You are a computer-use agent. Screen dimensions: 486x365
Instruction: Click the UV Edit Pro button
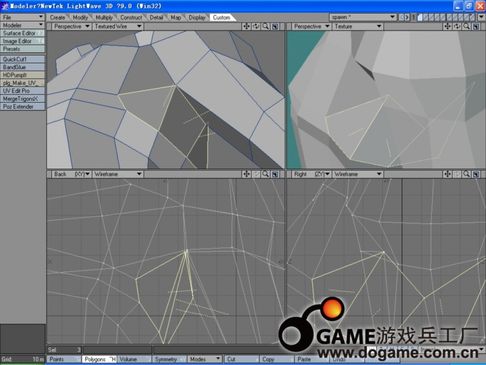click(x=23, y=91)
